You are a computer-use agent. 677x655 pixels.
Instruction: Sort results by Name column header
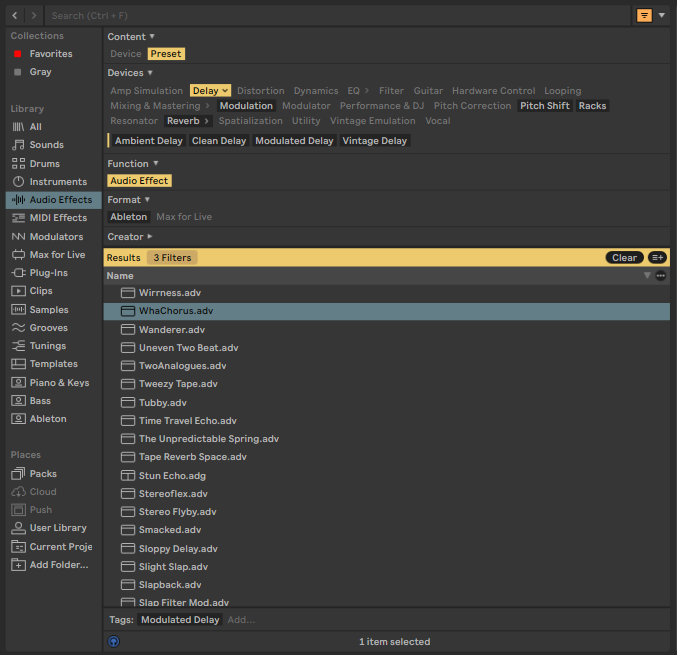pyautogui.click(x=120, y=276)
